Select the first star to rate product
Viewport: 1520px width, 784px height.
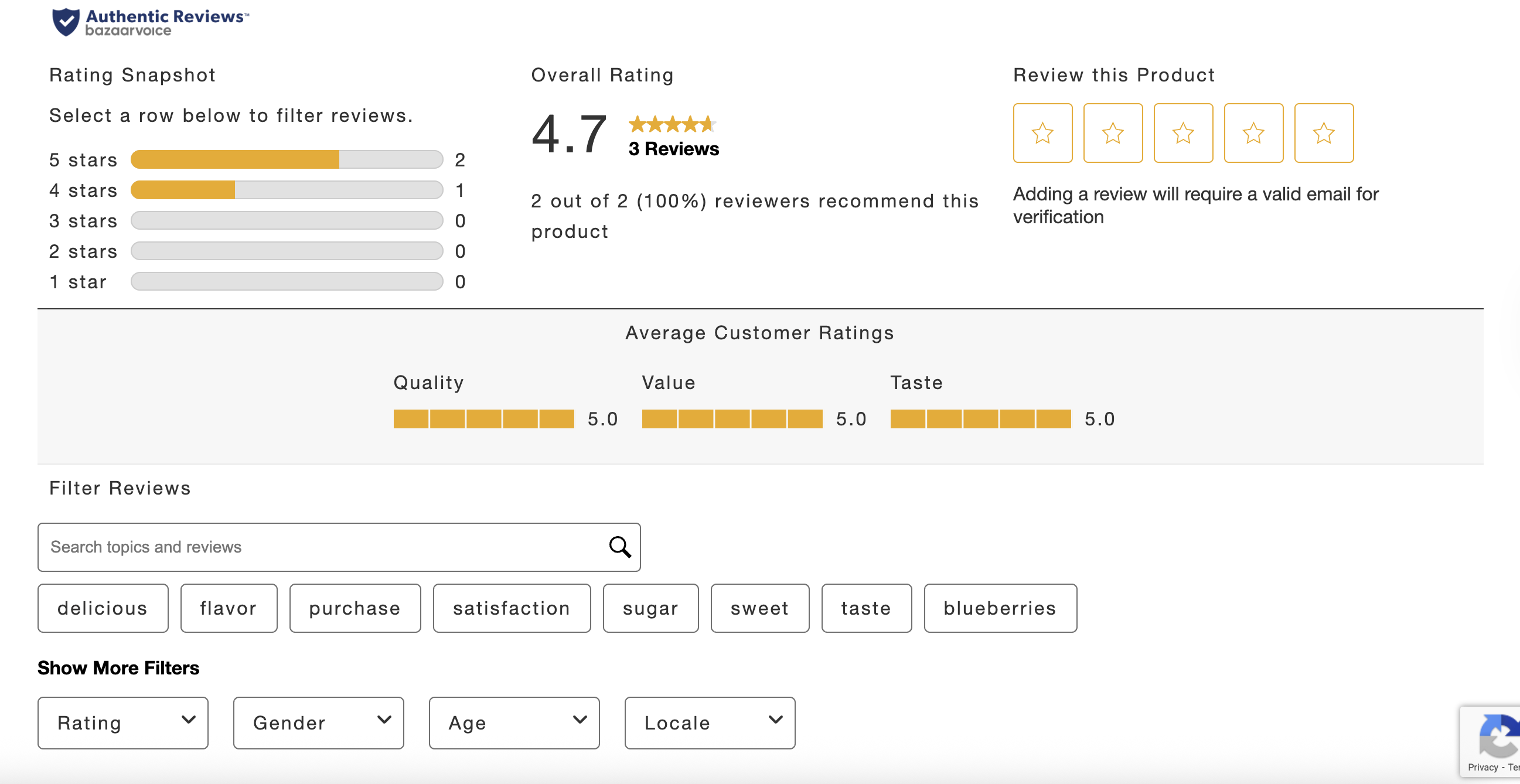[x=1042, y=134]
